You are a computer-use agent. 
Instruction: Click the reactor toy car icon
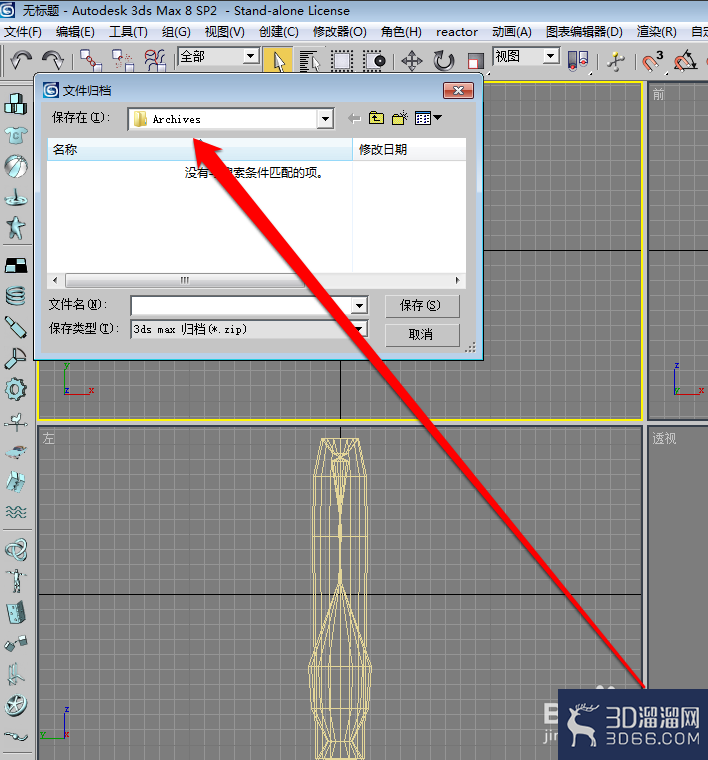click(x=16, y=452)
